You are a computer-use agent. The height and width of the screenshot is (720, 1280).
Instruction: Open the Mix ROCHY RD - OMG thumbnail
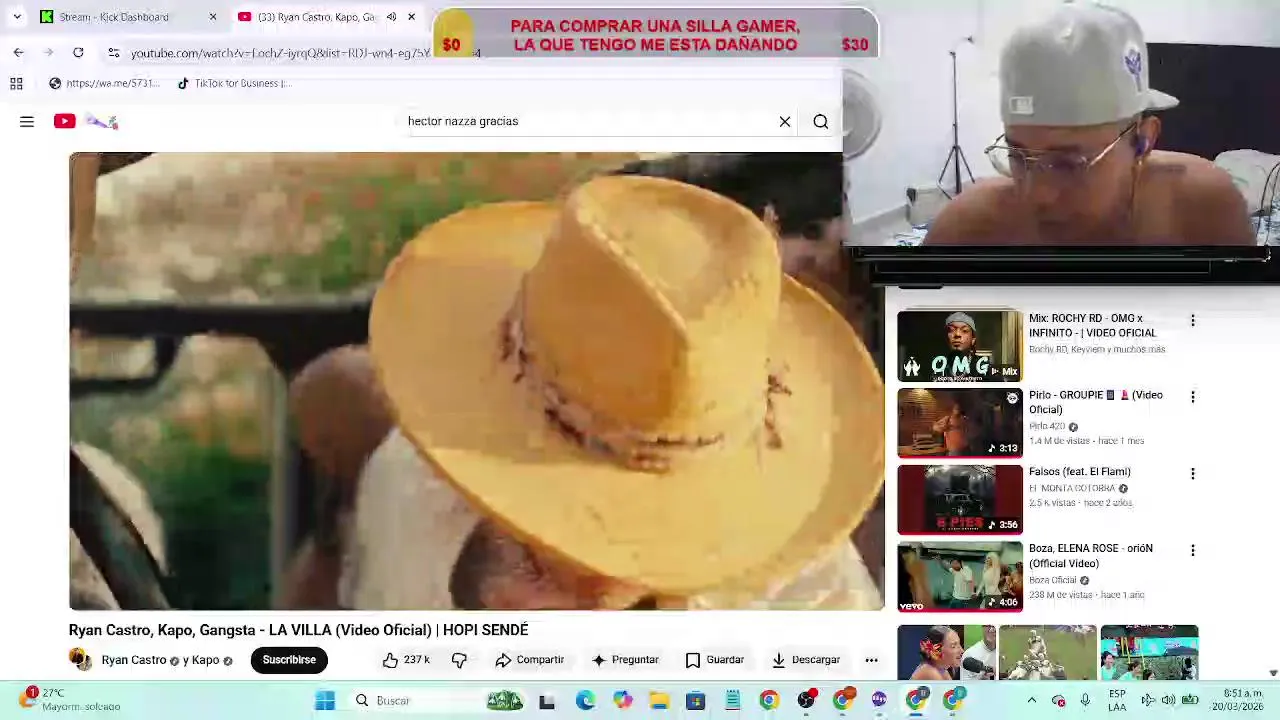tap(960, 346)
